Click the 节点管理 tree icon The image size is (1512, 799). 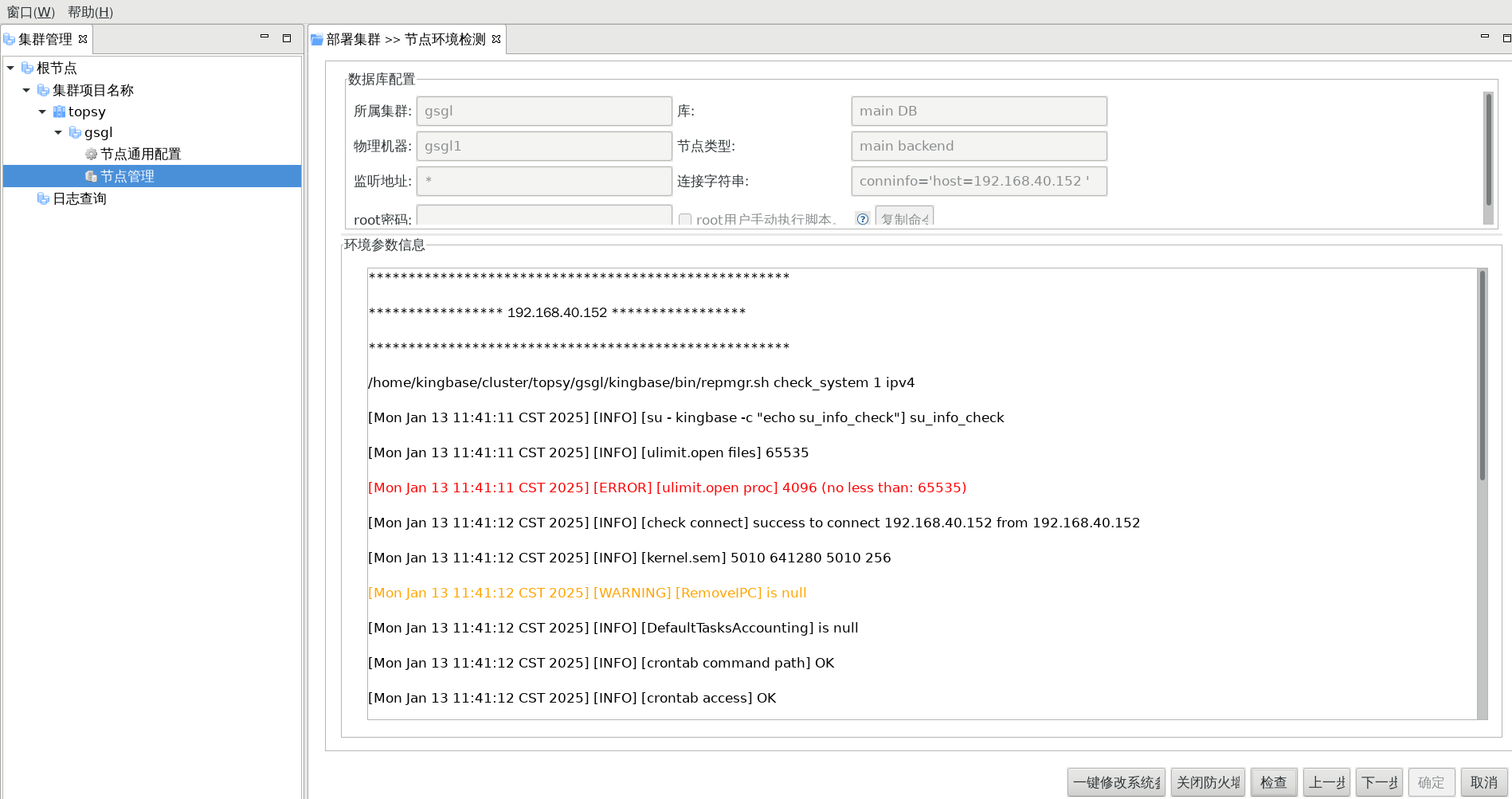pos(91,176)
